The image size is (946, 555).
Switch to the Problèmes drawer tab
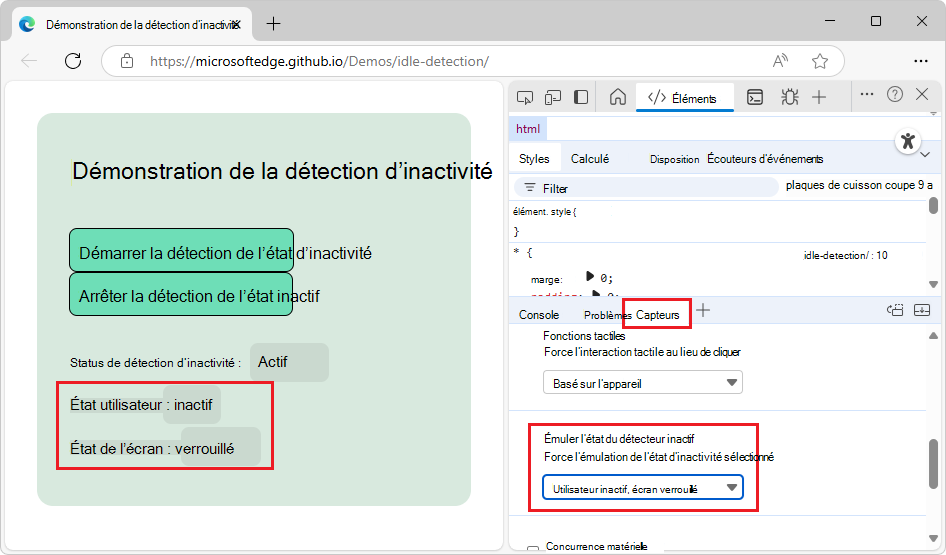(x=607, y=315)
